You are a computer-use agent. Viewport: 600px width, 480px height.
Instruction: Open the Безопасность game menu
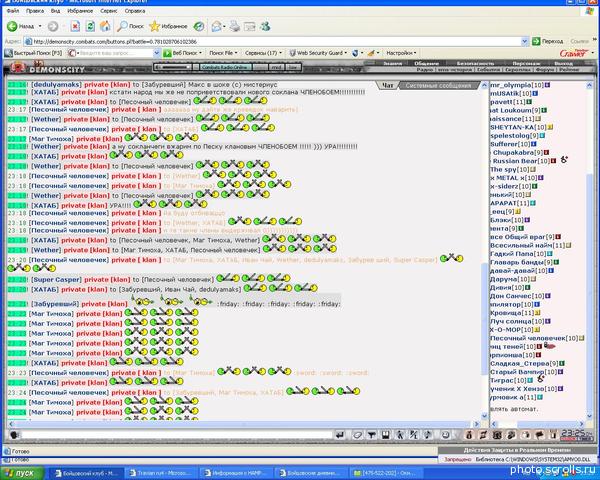coord(475,63)
